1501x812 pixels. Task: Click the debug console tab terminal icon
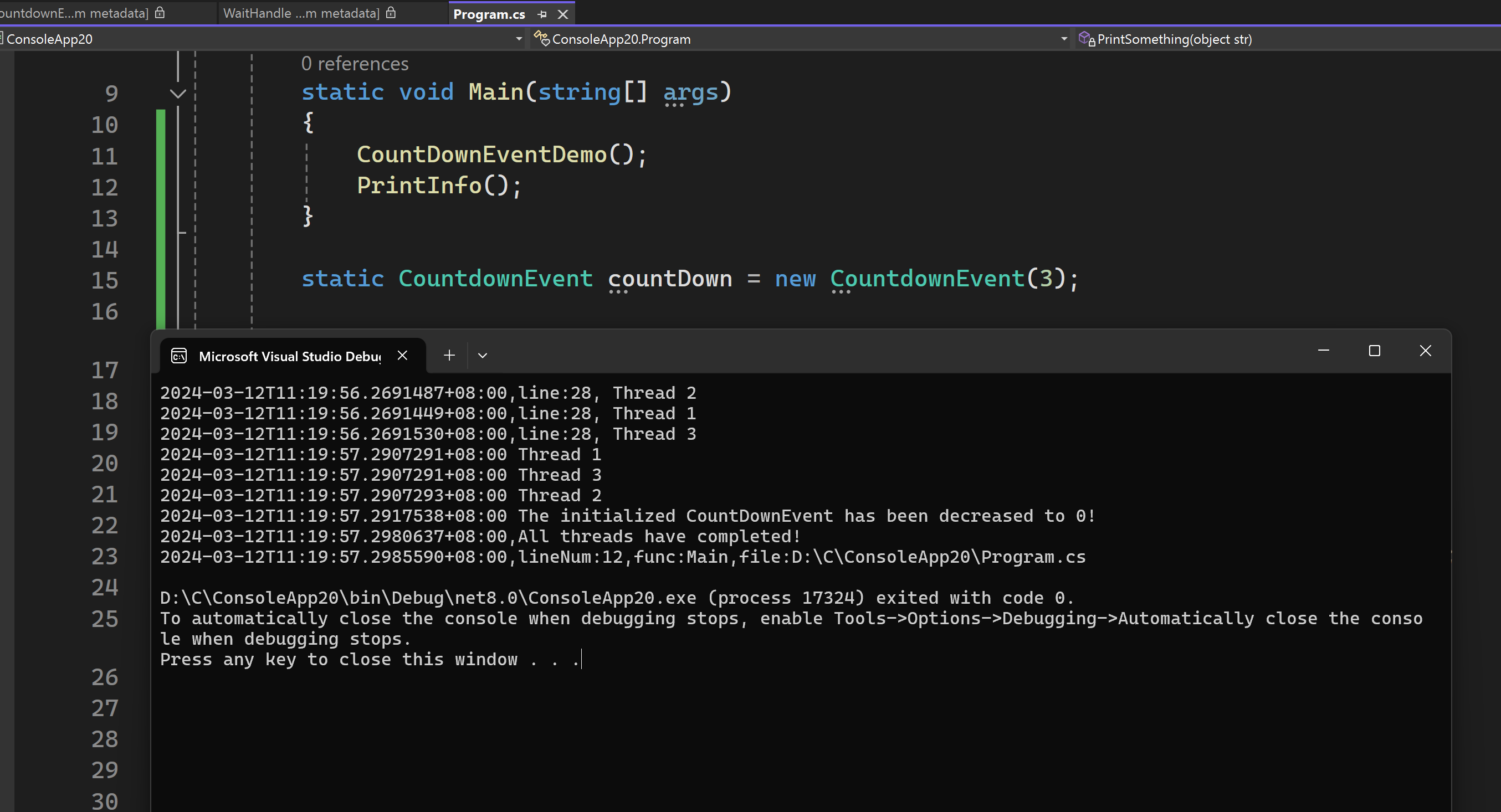(179, 356)
